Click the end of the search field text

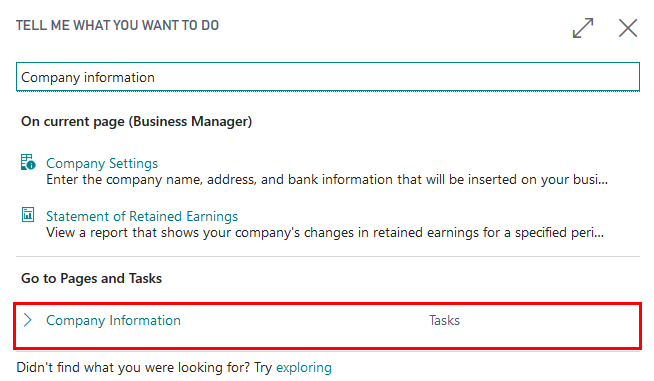156,77
